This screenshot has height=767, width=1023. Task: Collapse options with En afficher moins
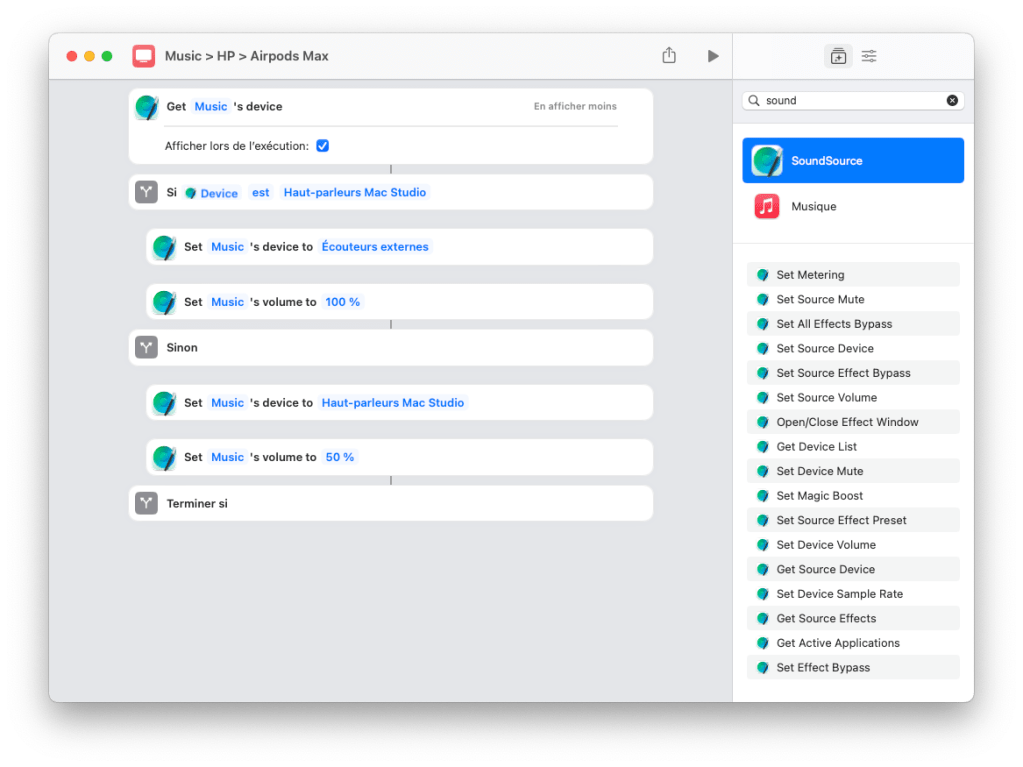(x=575, y=106)
